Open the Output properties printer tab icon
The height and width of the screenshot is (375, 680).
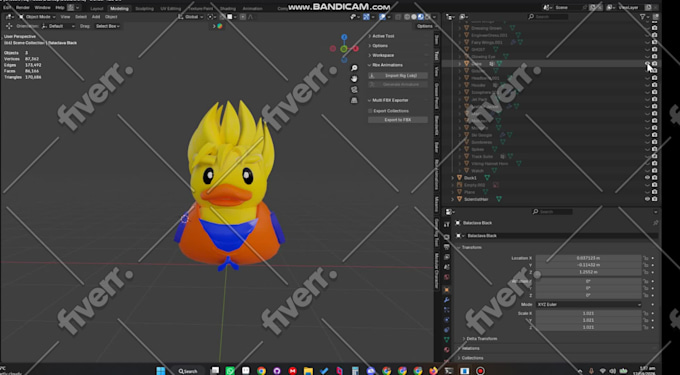pos(447,247)
